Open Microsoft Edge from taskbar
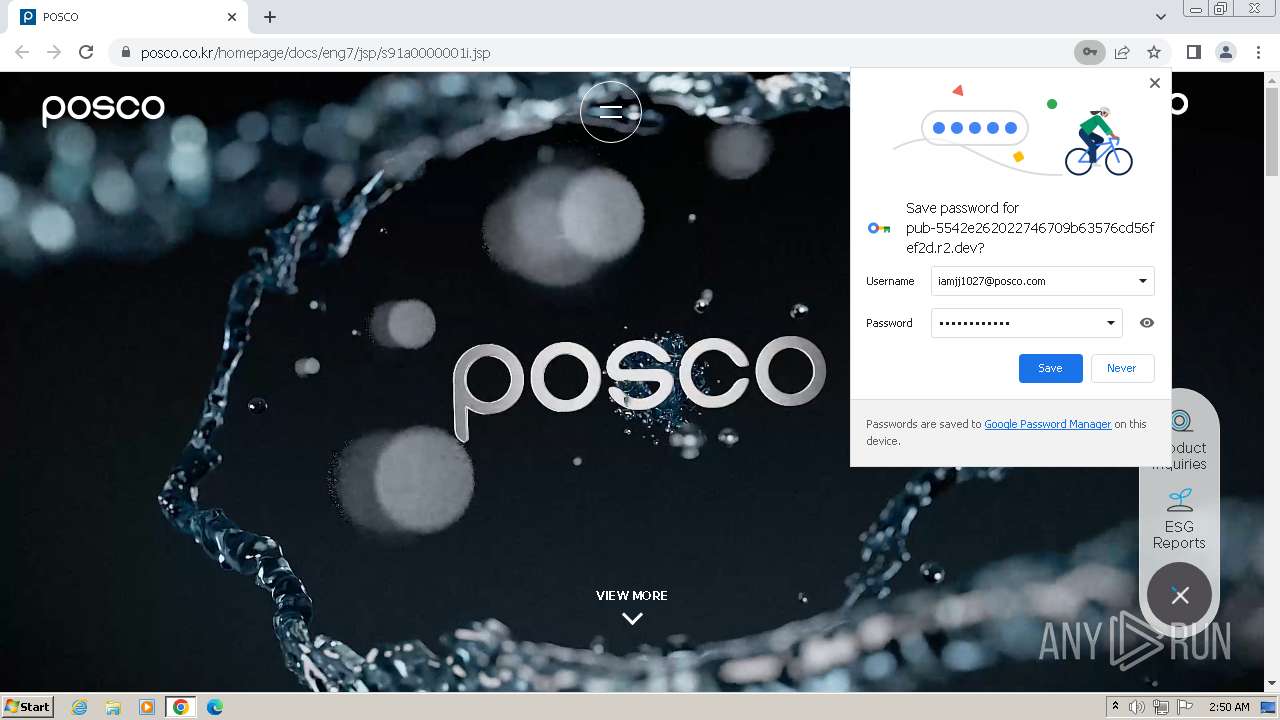This screenshot has height=720, width=1280. tap(215, 707)
